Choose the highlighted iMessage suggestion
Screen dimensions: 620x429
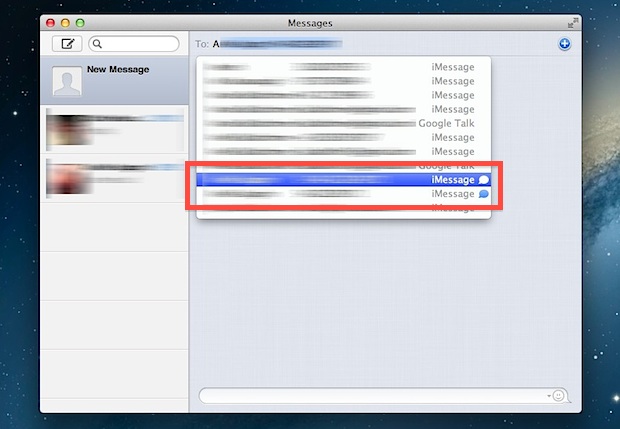coord(344,180)
